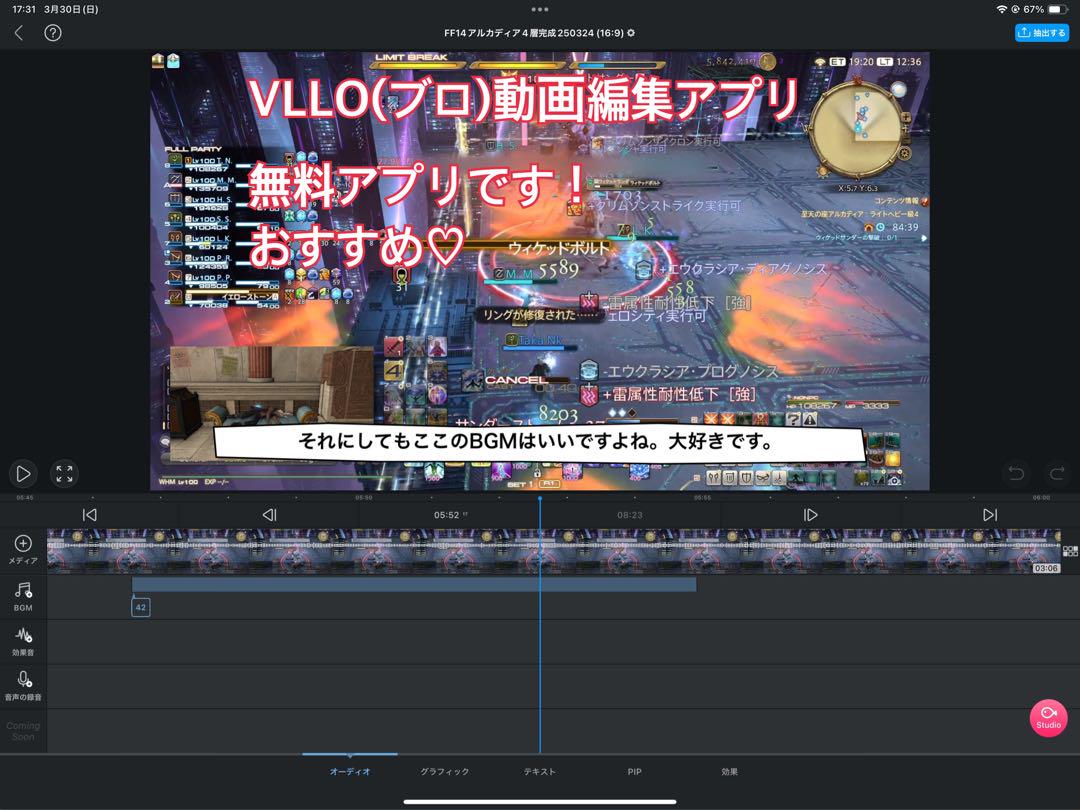
Task: Step forward one frame
Action: coord(810,515)
